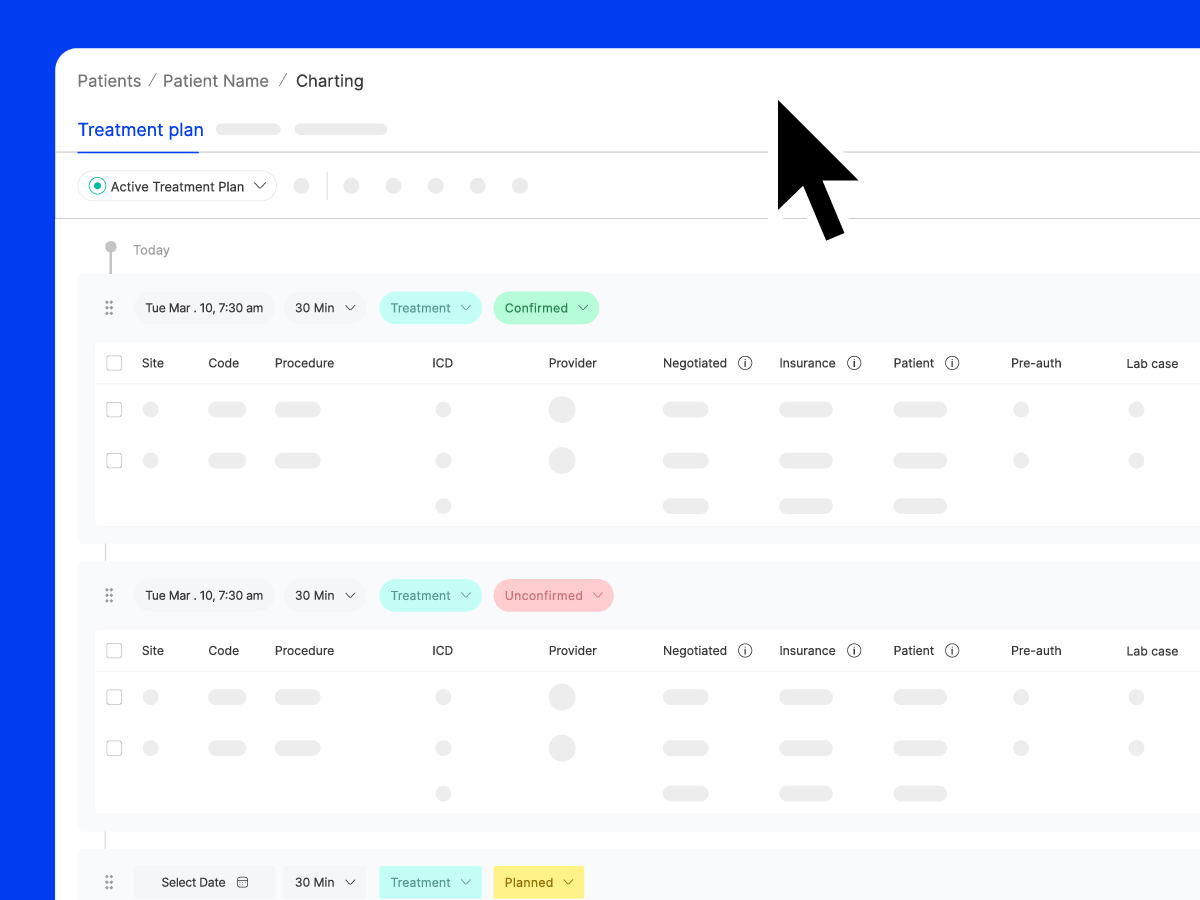The height and width of the screenshot is (900, 1200).
Task: Click the ICD column header in the Unconfirmed table
Action: pos(443,650)
